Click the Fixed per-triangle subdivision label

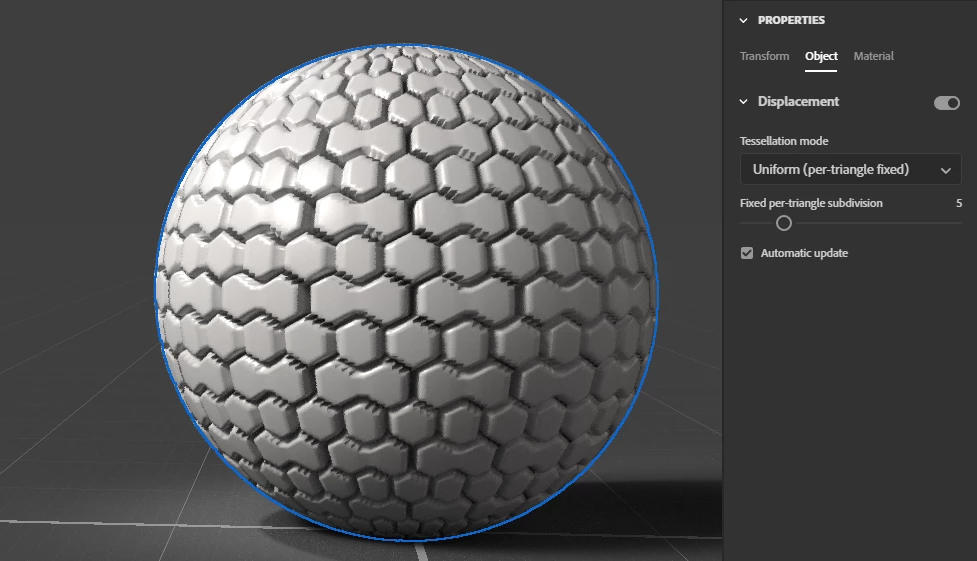811,203
